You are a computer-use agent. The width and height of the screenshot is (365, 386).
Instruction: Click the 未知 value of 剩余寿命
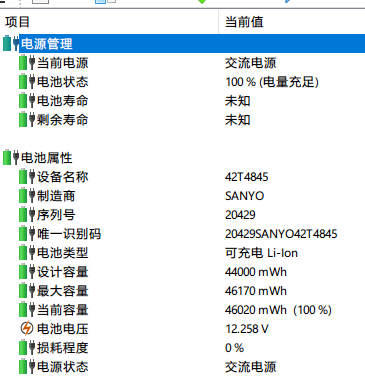[238, 120]
